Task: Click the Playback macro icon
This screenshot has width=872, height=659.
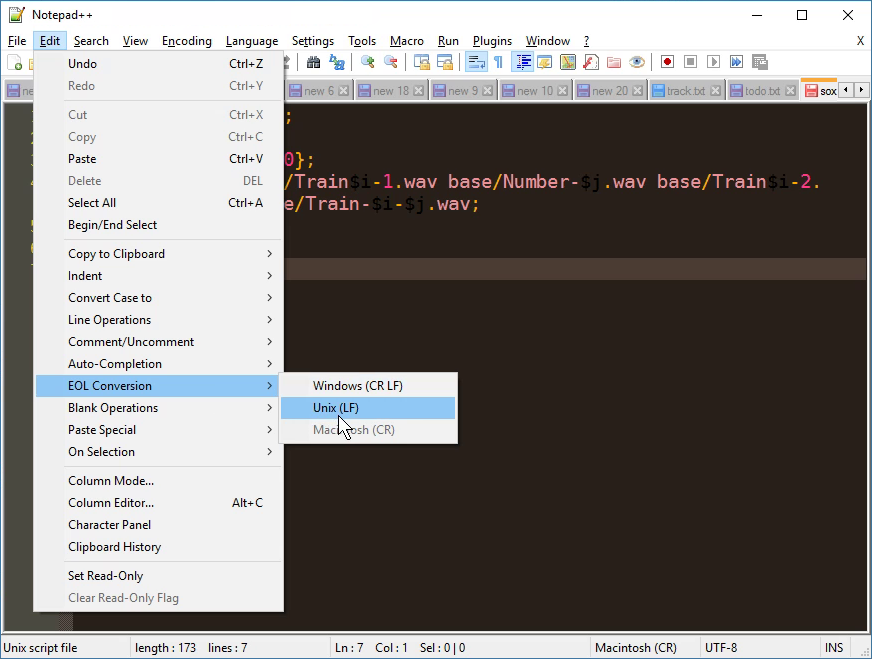Action: (x=714, y=62)
